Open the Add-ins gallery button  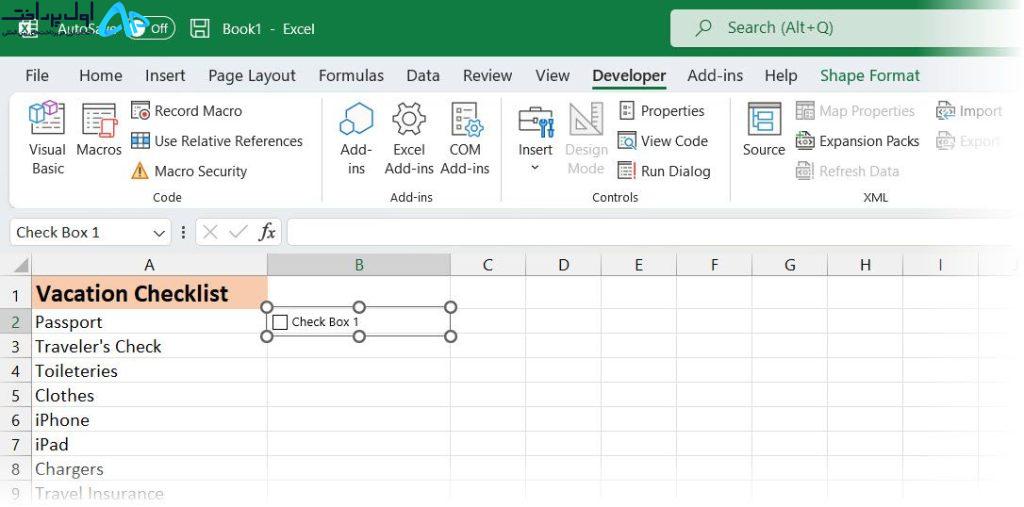click(x=356, y=138)
